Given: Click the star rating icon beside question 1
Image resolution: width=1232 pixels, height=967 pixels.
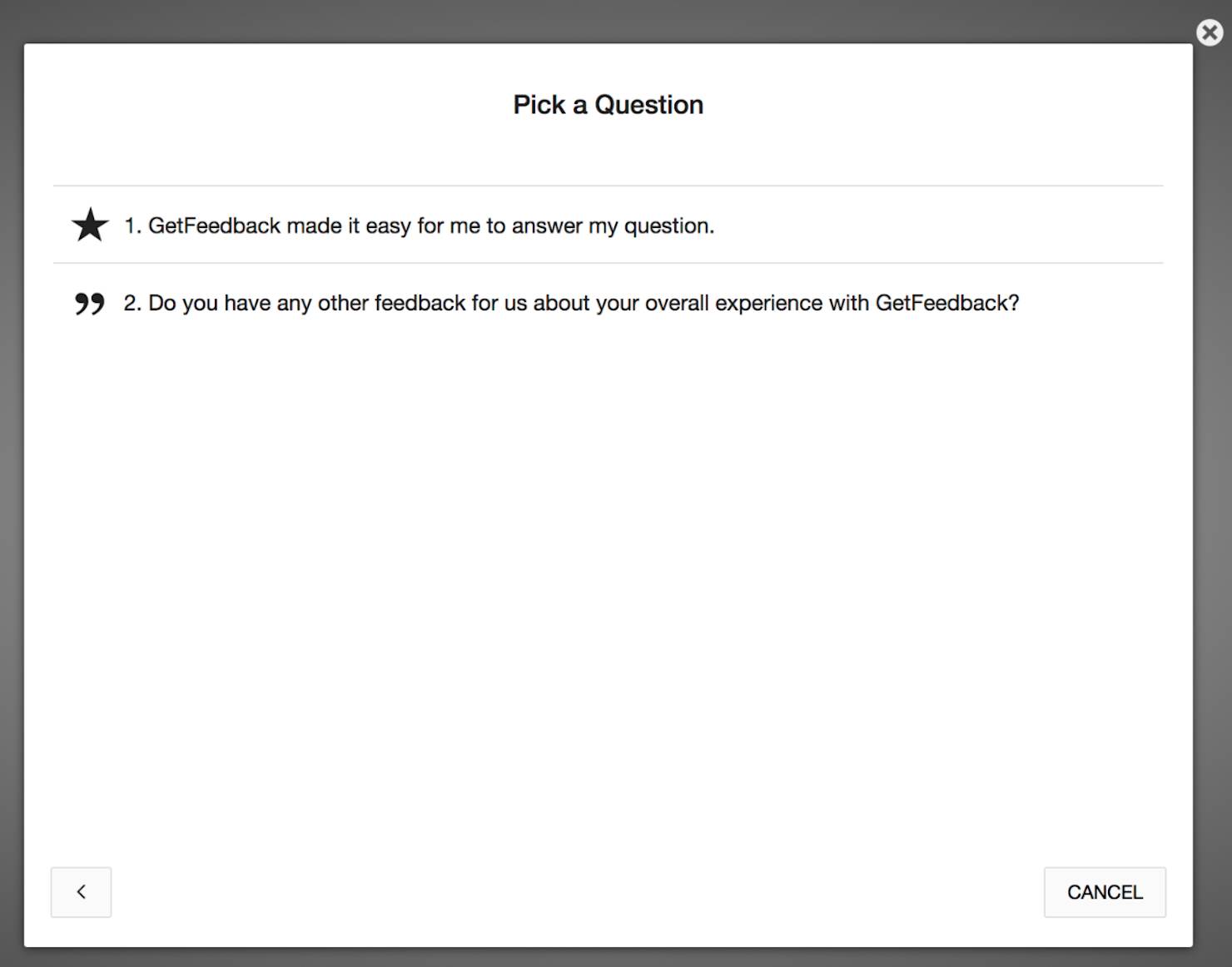Looking at the screenshot, I should point(90,225).
